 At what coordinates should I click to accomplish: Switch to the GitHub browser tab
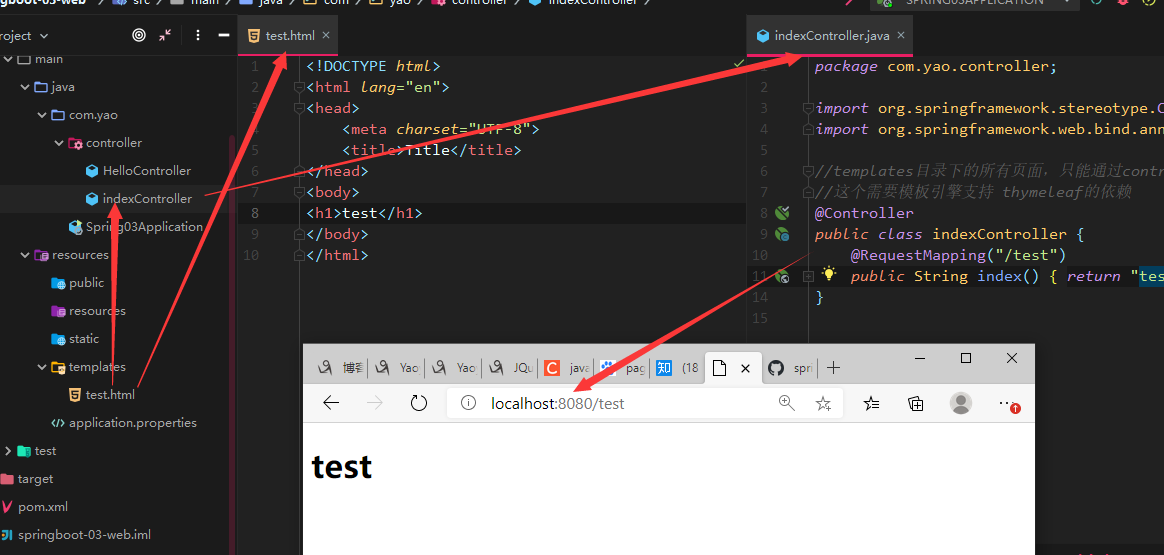790,368
